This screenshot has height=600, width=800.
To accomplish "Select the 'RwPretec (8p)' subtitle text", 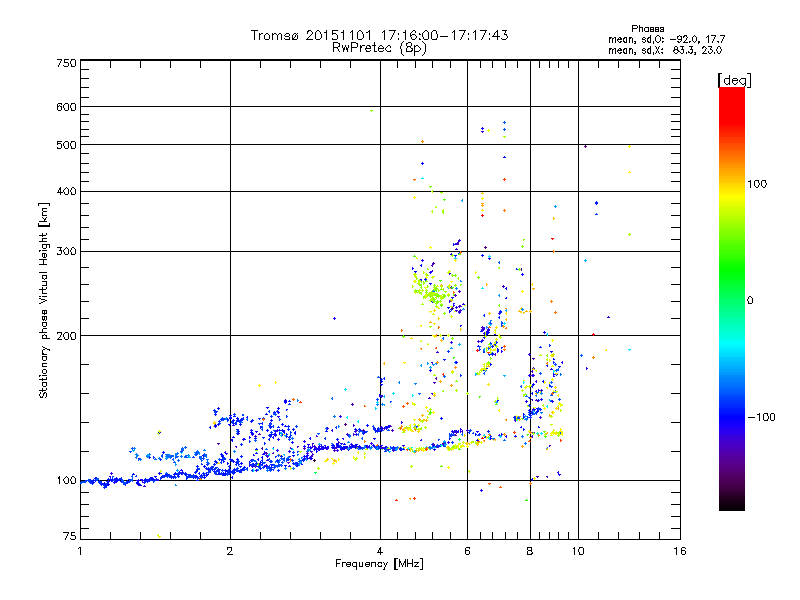I will (379, 48).
